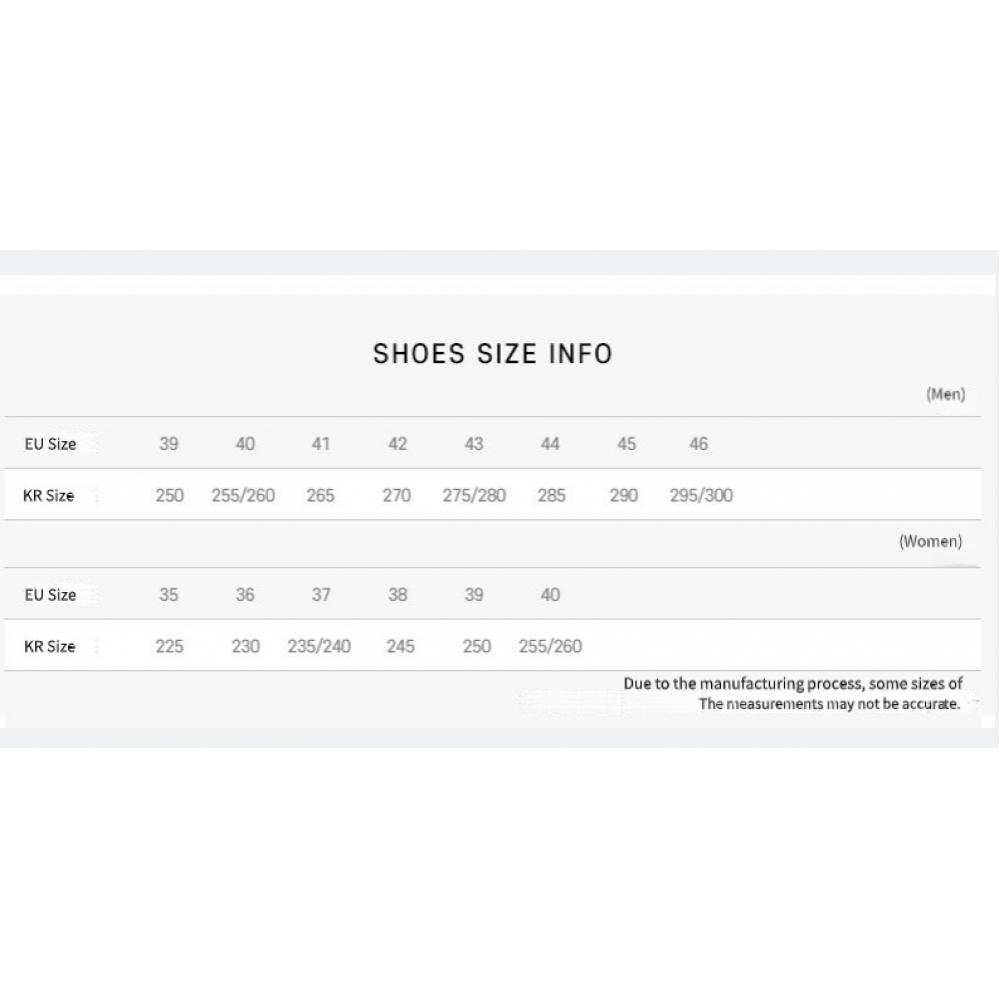Select KR size 265 cell
This screenshot has width=1000, height=1000.
[x=320, y=496]
